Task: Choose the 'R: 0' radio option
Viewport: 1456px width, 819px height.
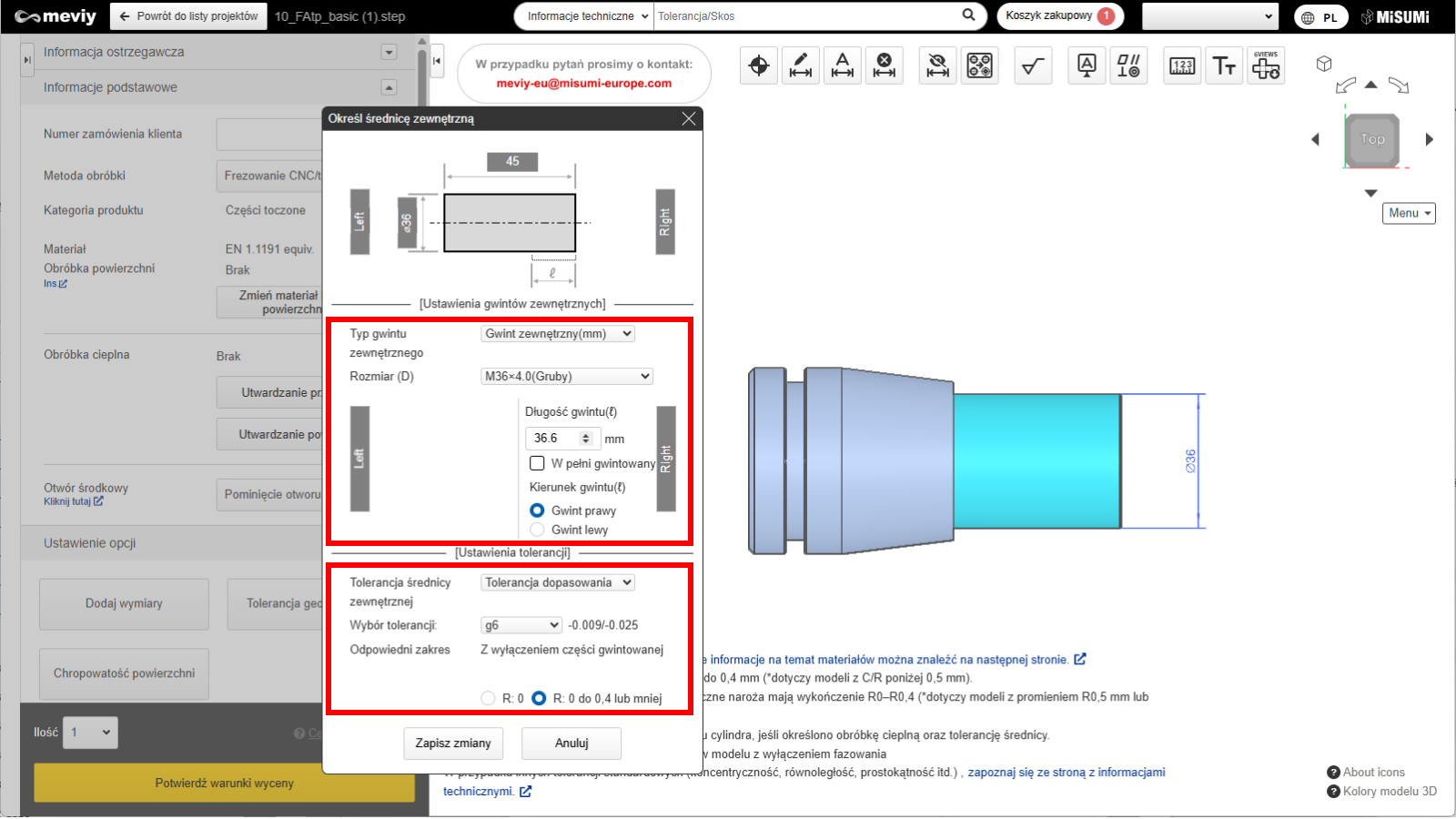Action: [488, 698]
